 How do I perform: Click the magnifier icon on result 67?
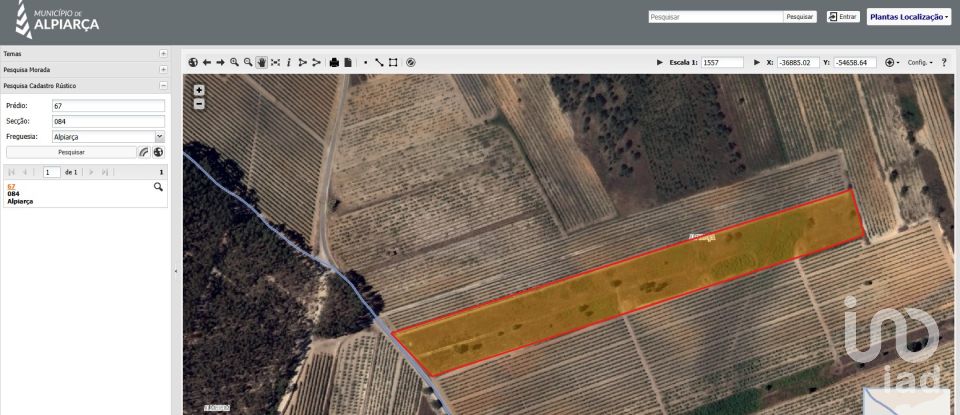(158, 187)
